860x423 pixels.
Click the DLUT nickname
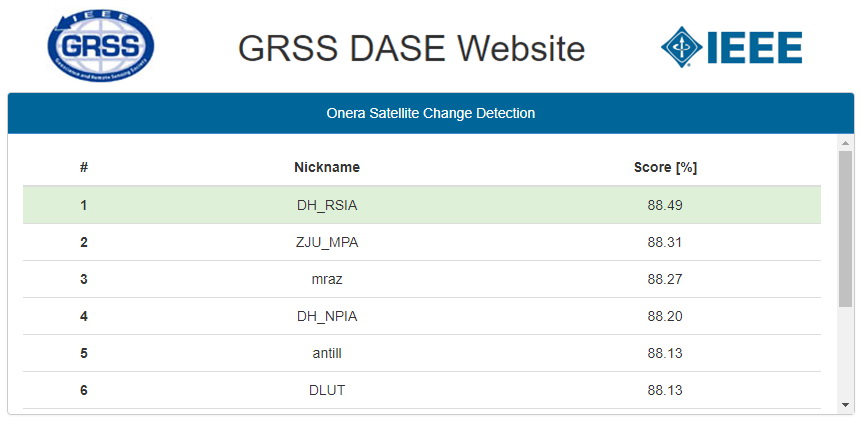[327, 390]
